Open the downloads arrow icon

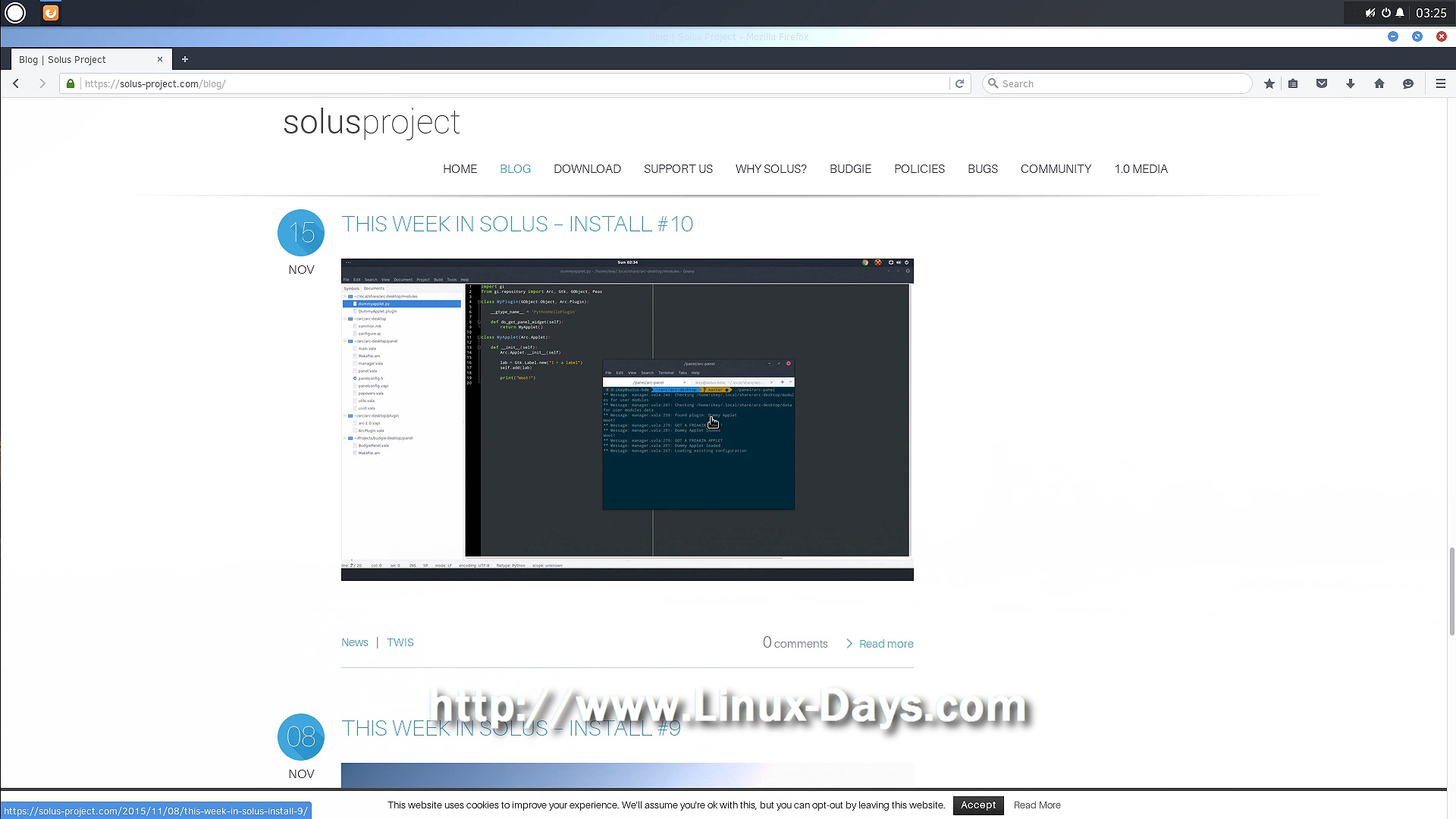(1351, 83)
